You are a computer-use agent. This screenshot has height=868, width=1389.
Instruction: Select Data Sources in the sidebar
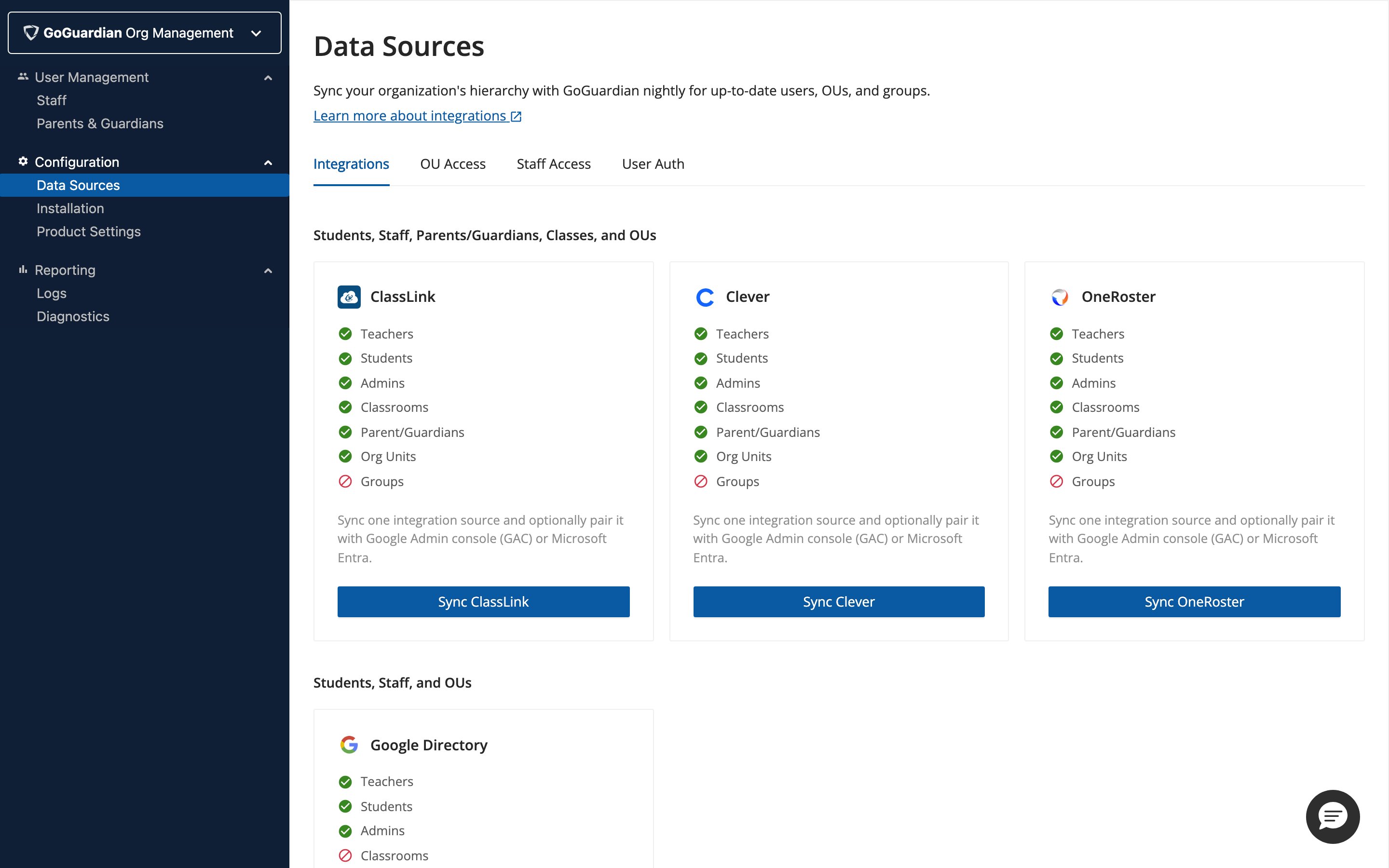coord(145,186)
